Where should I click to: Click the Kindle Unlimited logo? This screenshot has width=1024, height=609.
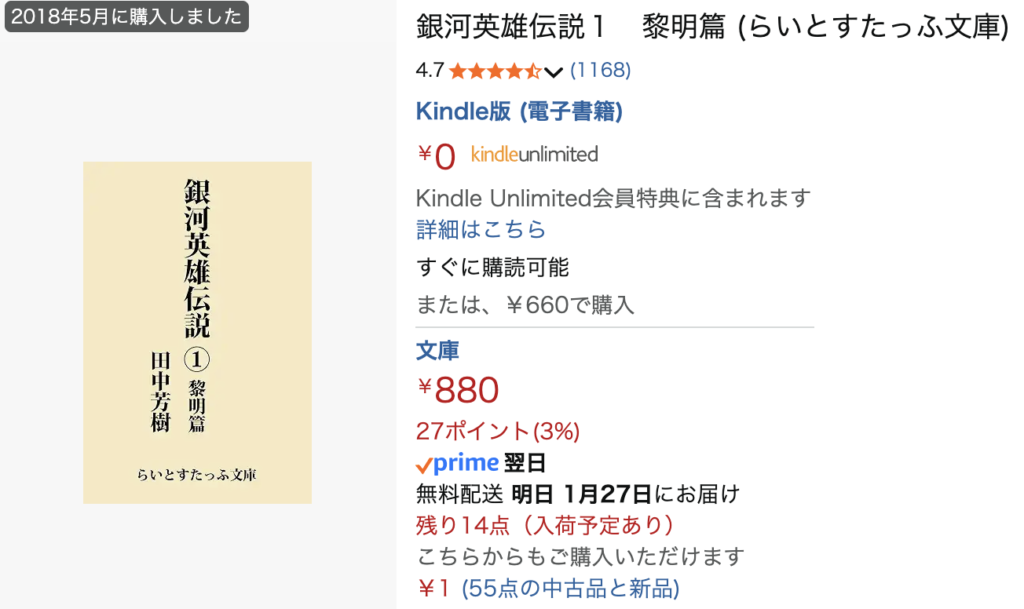coord(534,154)
